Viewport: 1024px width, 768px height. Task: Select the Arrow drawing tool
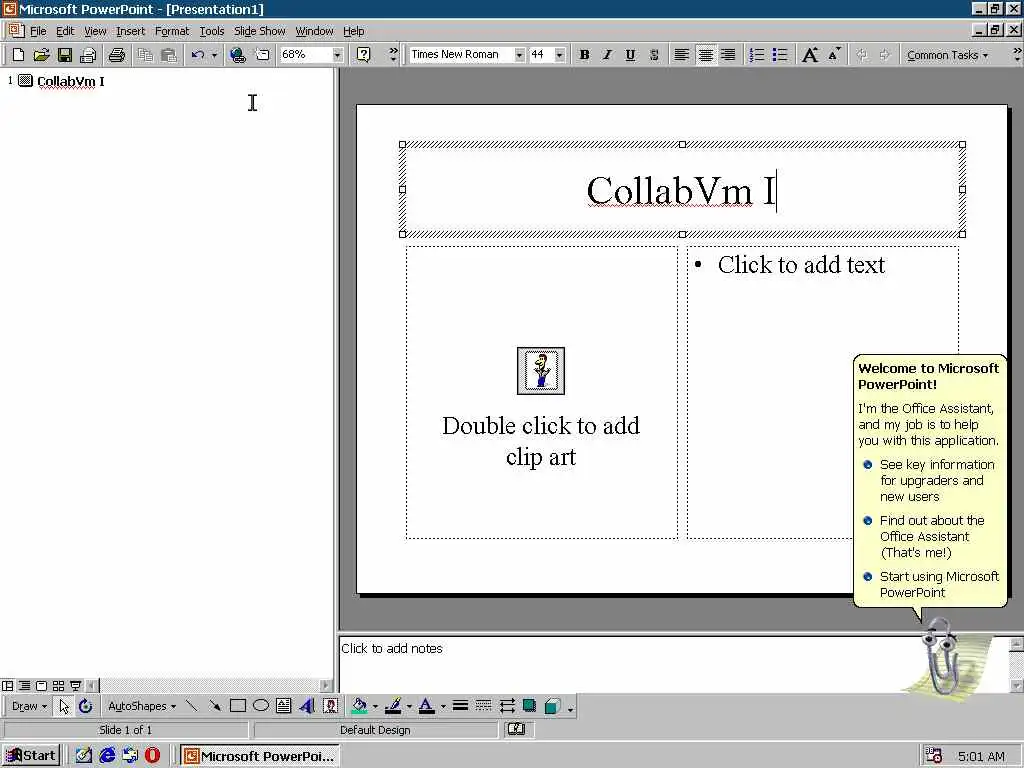(214, 706)
